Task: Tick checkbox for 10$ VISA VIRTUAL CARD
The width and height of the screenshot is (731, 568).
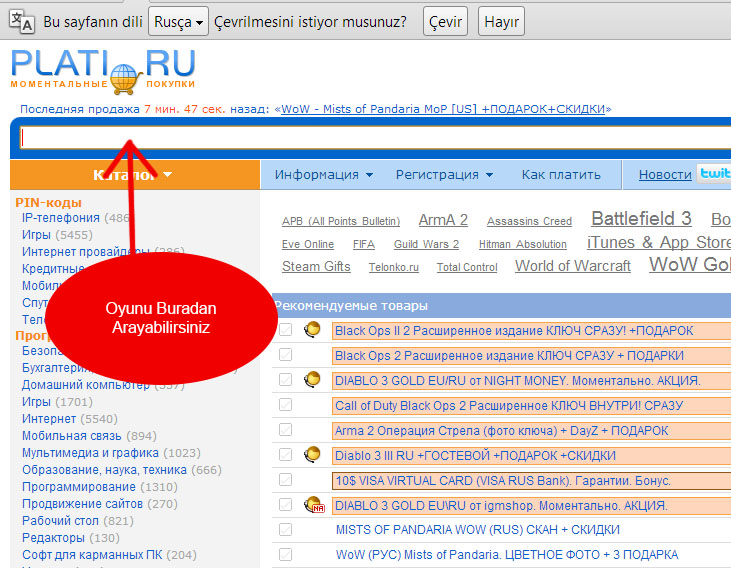Action: pyautogui.click(x=285, y=479)
